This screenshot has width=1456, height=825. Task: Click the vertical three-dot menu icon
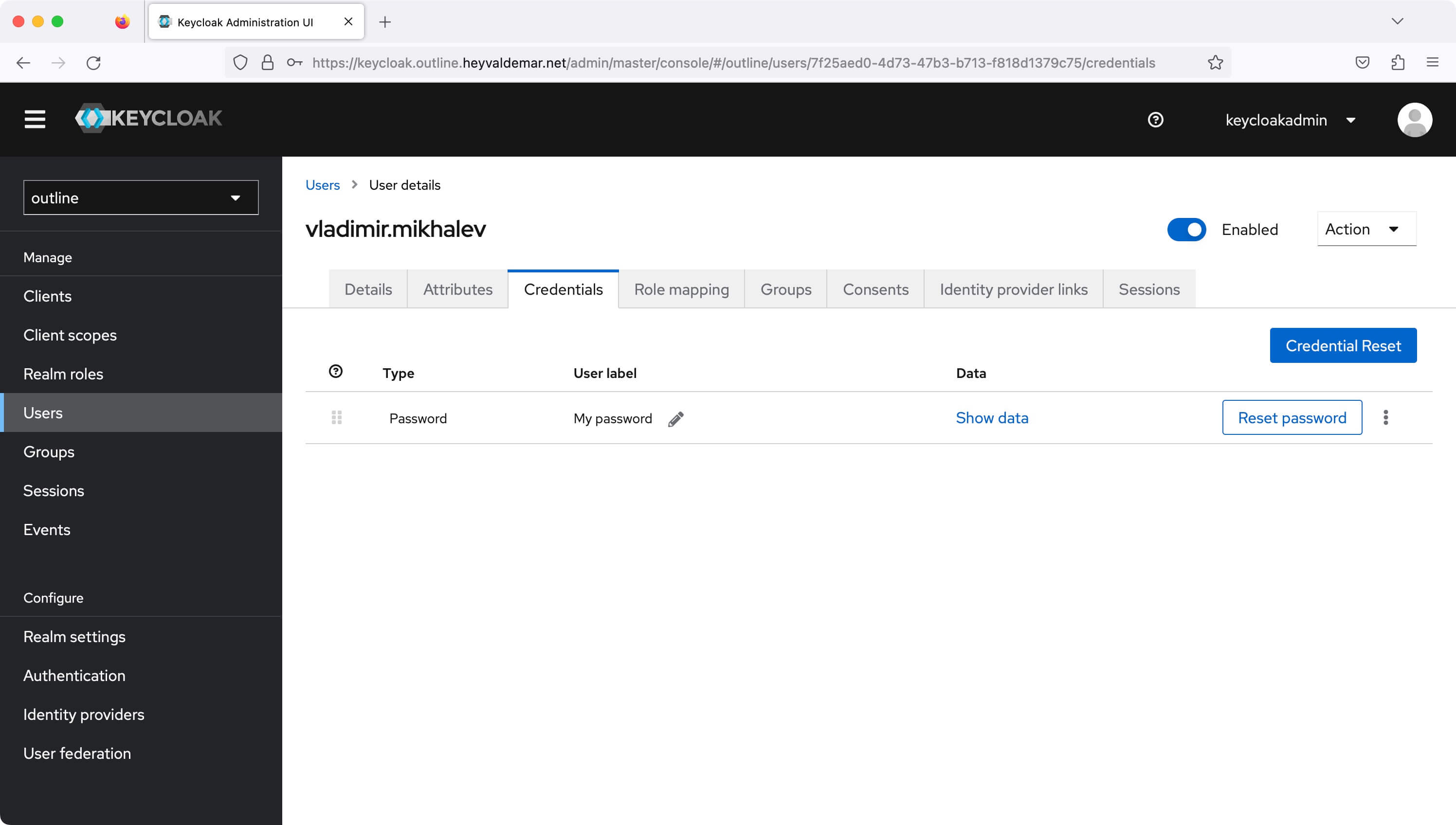tap(1386, 418)
